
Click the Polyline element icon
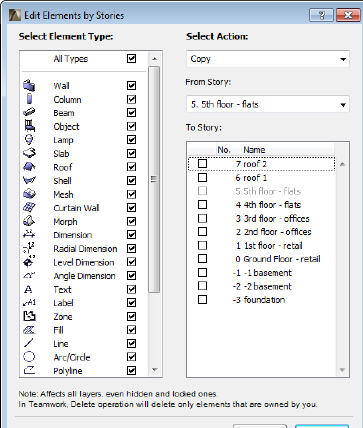[x=29, y=370]
